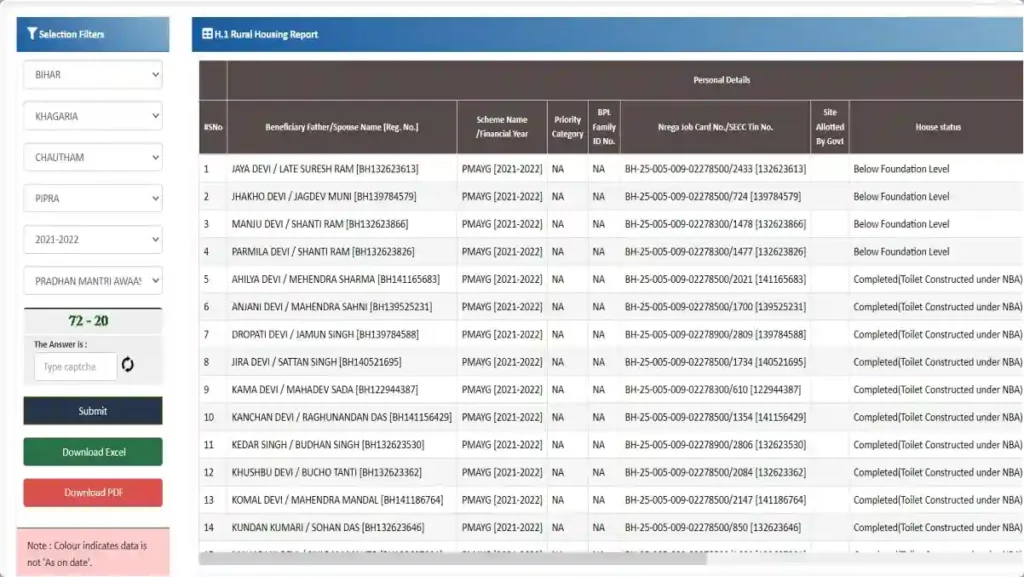Click the horizontal scrollbar under the table
Image resolution: width=1024 pixels, height=577 pixels.
pos(453,559)
